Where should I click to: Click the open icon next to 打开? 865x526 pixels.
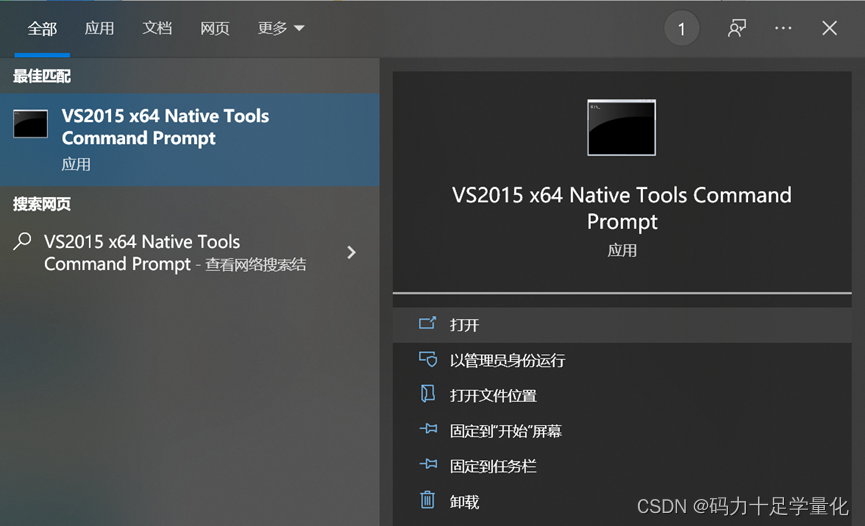pyautogui.click(x=428, y=323)
